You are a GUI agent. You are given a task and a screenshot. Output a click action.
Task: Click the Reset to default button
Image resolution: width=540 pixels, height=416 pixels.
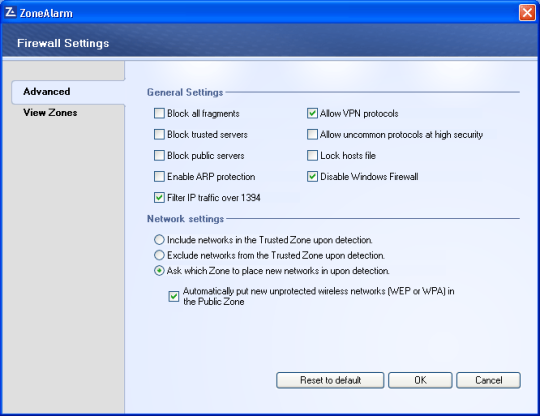(x=330, y=380)
